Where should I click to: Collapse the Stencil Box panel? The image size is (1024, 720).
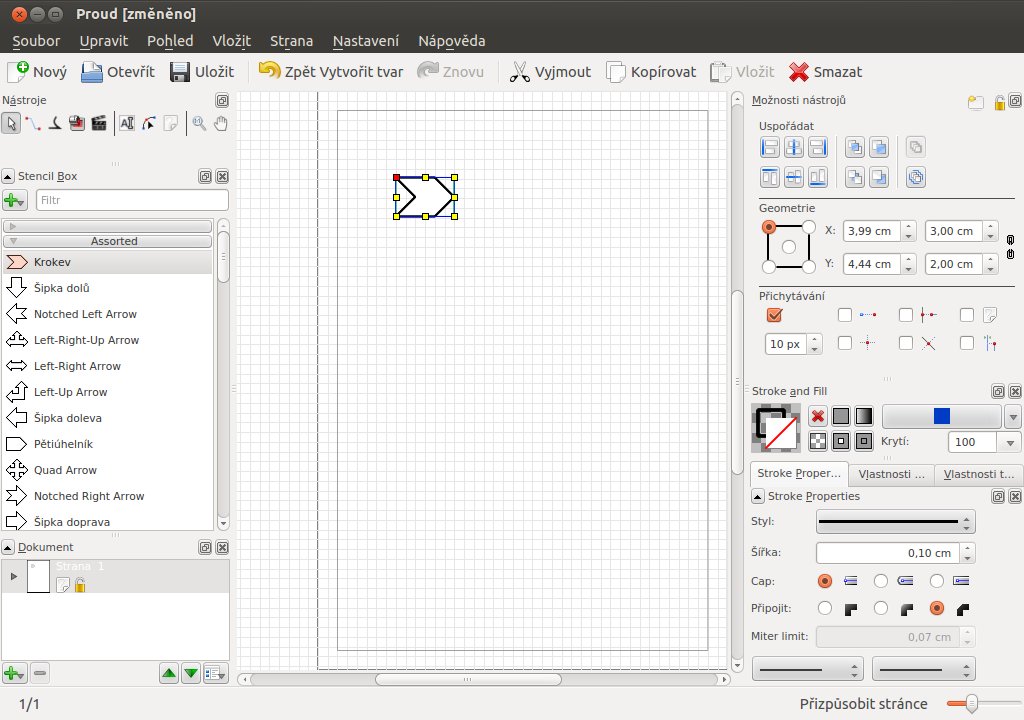[x=8, y=176]
